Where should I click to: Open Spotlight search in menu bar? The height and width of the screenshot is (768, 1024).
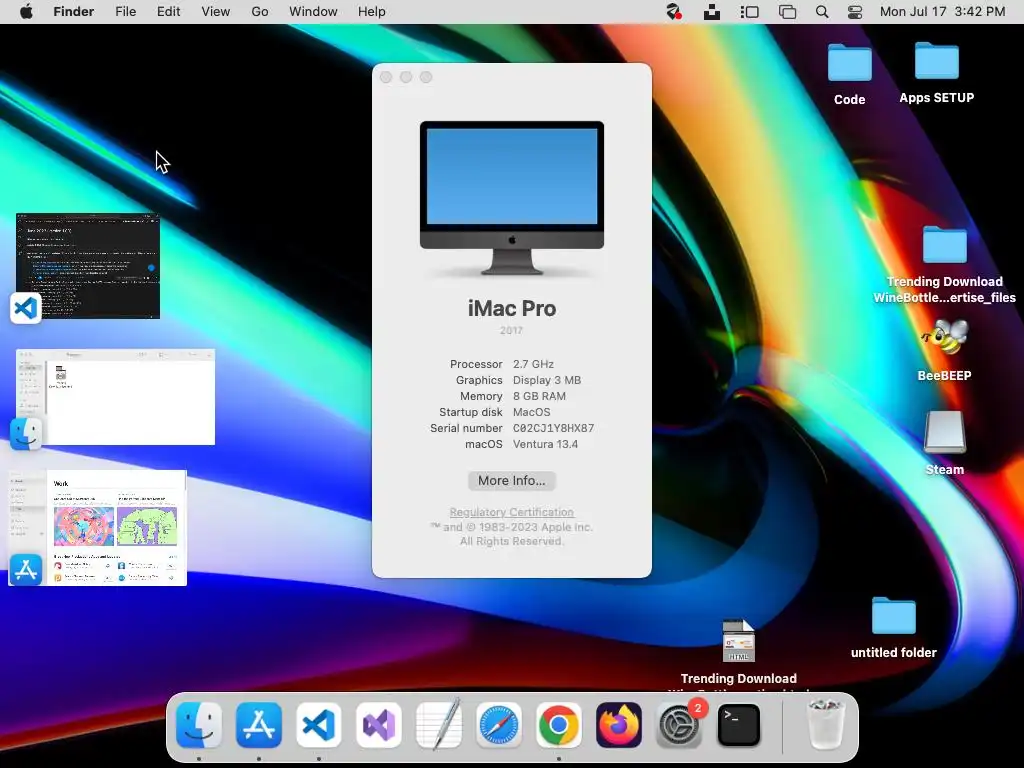(x=822, y=12)
